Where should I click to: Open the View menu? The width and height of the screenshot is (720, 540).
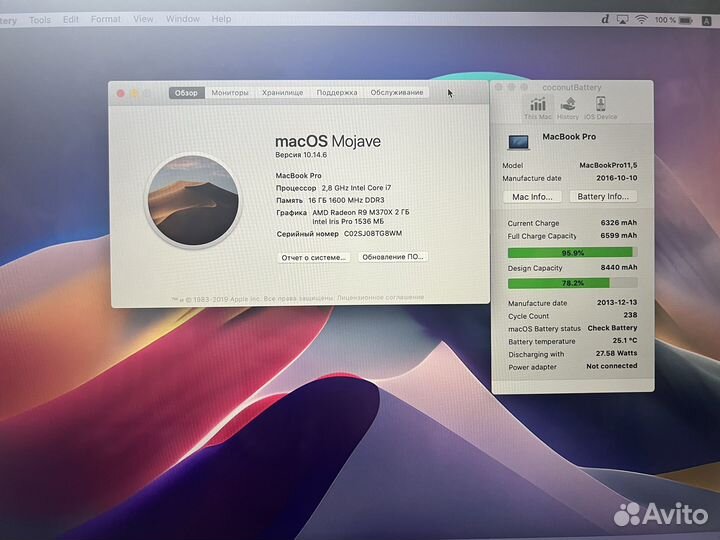[x=143, y=19]
